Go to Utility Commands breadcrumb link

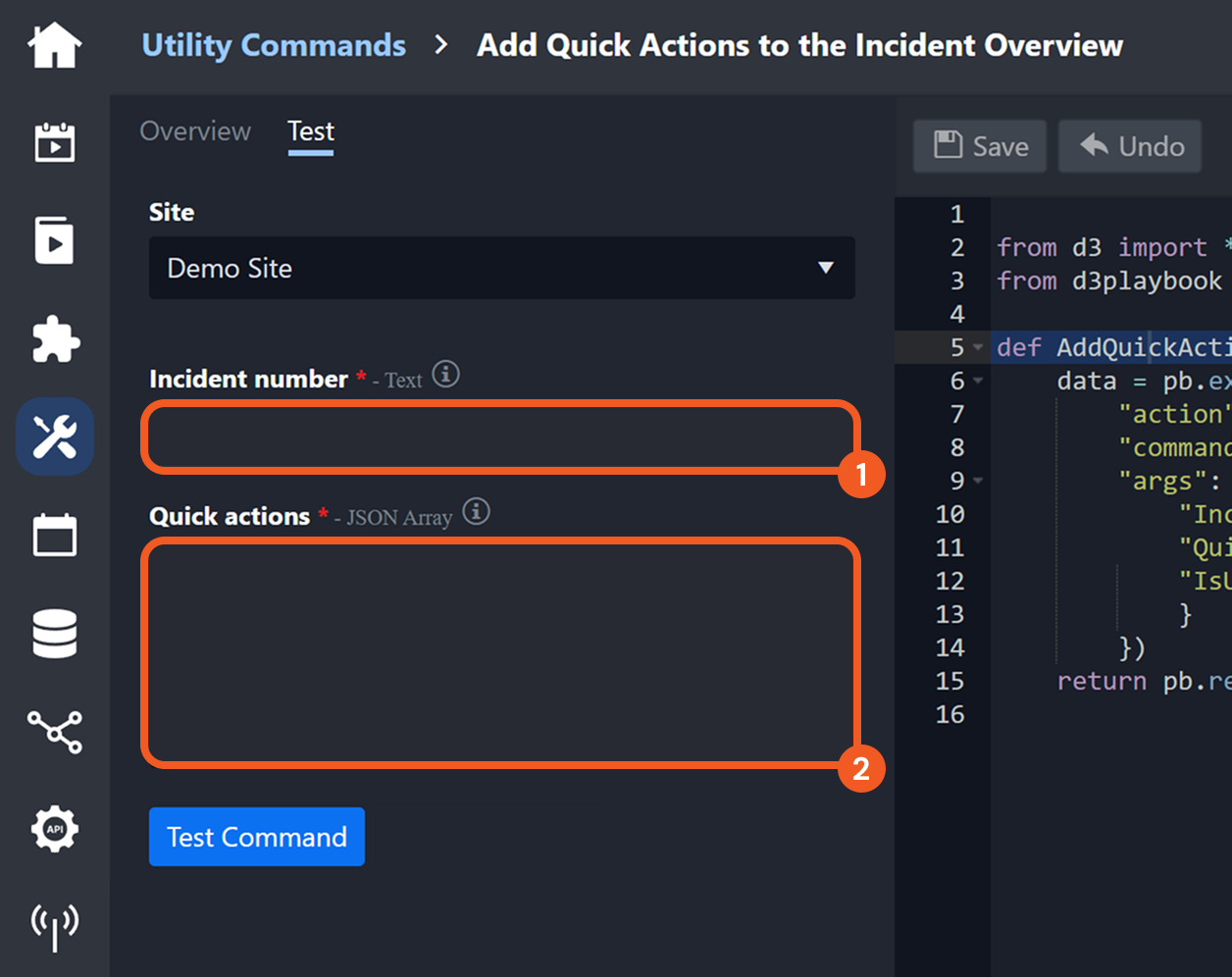tap(274, 45)
